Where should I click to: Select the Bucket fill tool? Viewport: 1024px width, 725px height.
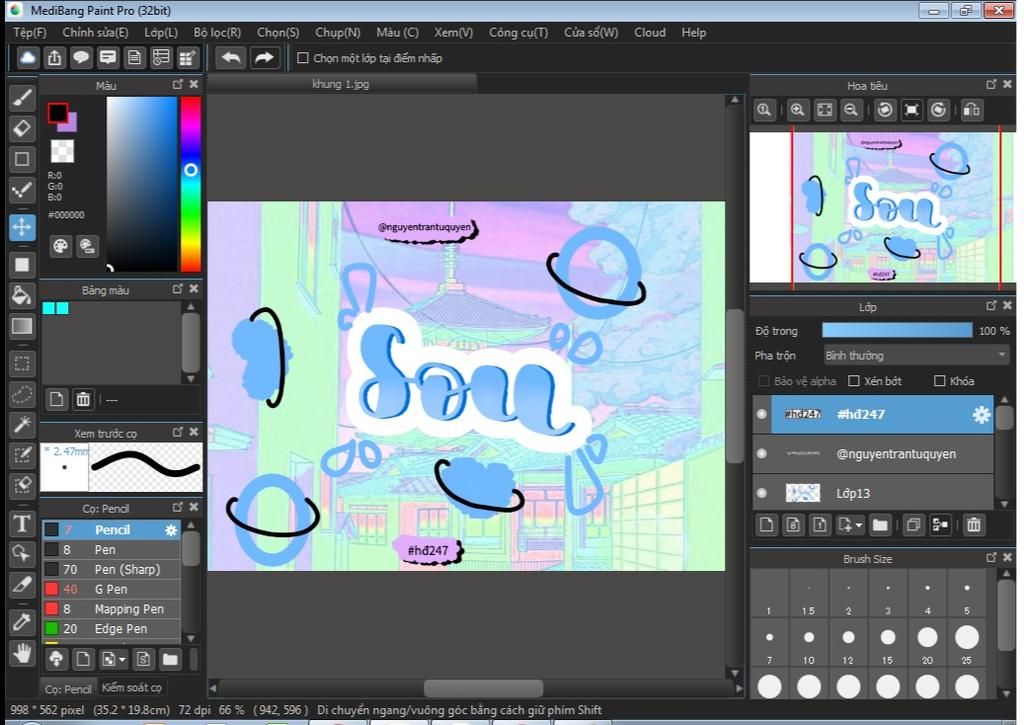tap(22, 295)
